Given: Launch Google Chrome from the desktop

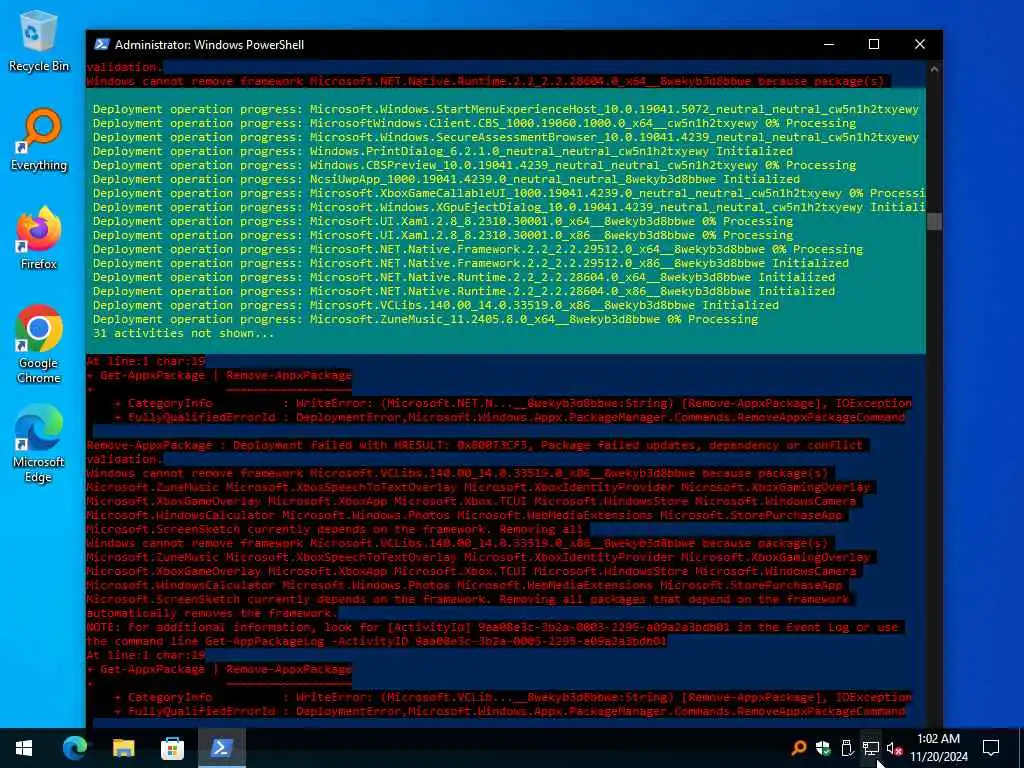Looking at the screenshot, I should (x=39, y=344).
